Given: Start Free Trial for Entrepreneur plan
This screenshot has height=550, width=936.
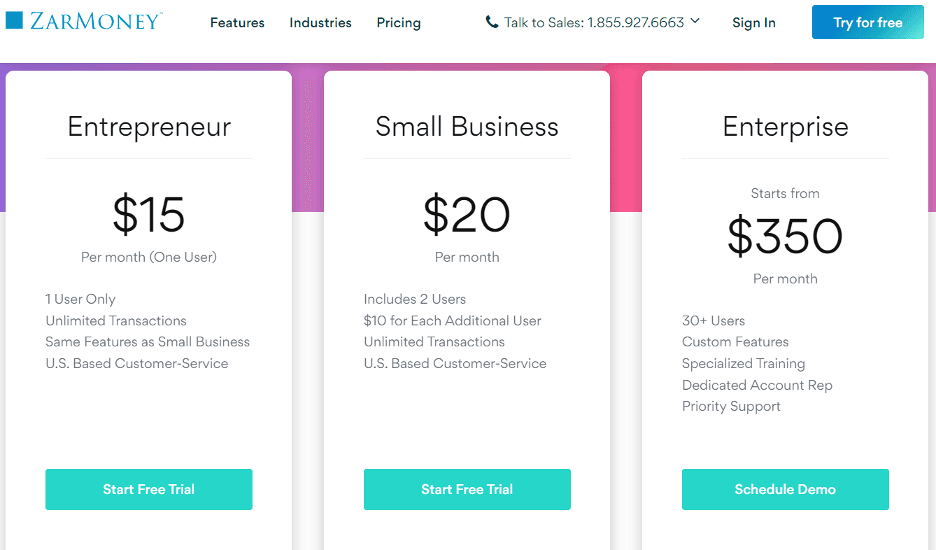Looking at the screenshot, I should click(149, 489).
